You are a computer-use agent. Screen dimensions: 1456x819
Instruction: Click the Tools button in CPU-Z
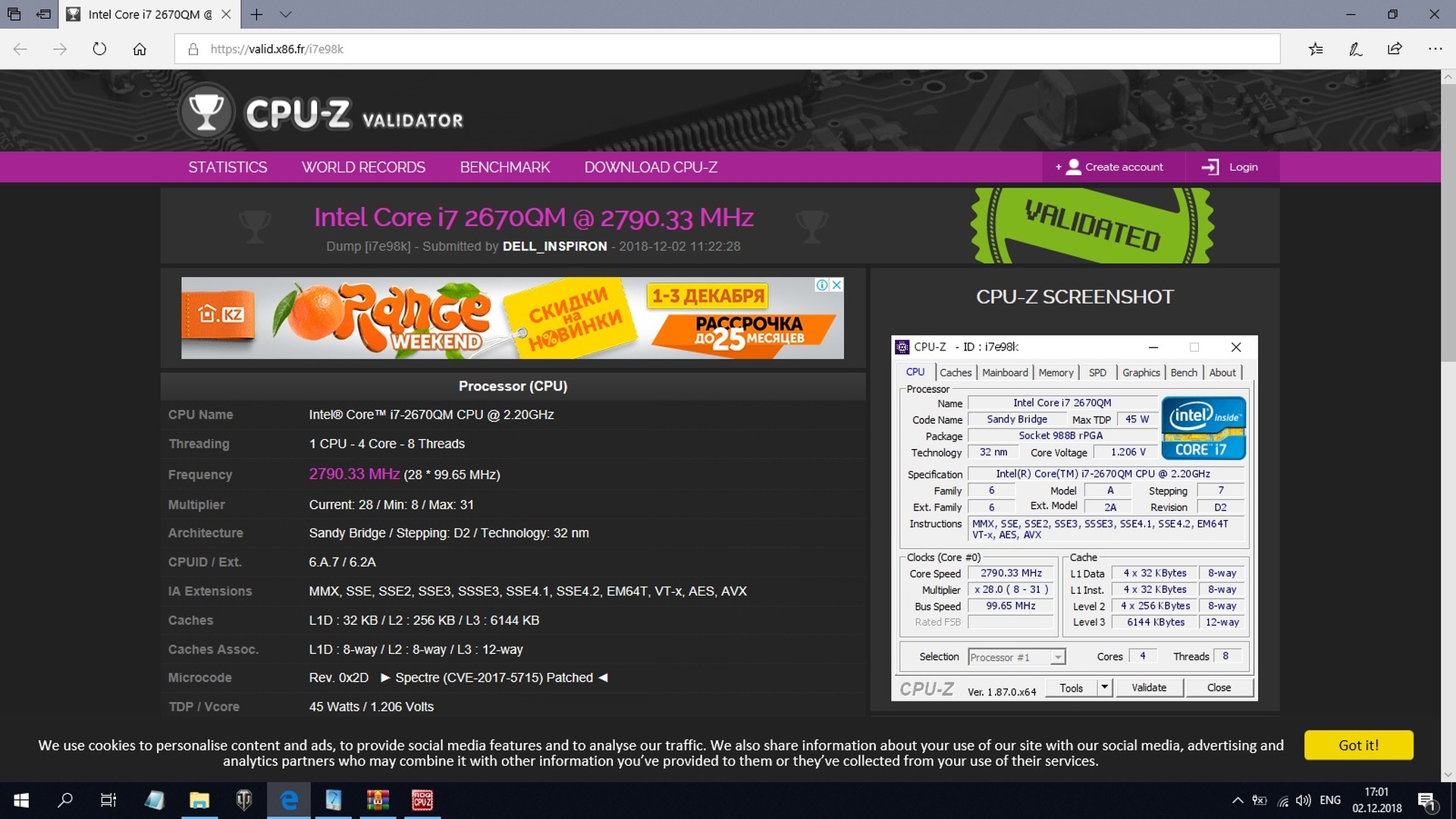[1072, 688]
